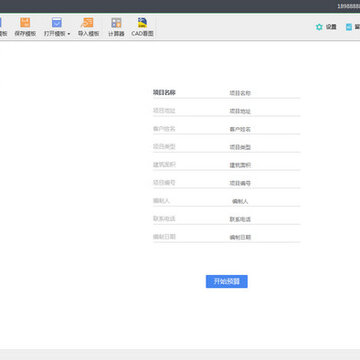Image resolution: width=360 pixels, height=360 pixels.
Task: Click the blue icon right of 设置
Action: coord(349,27)
